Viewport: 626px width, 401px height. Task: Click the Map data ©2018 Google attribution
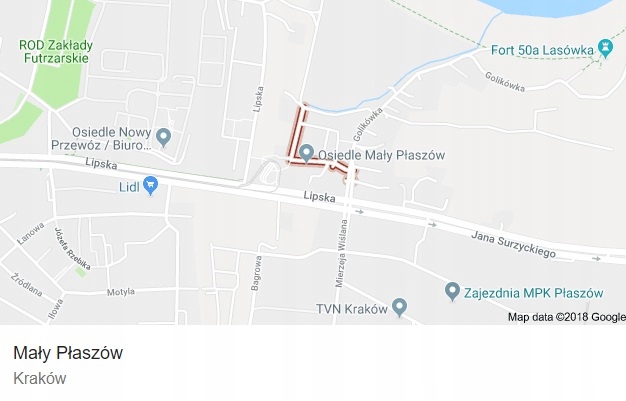[567, 317]
